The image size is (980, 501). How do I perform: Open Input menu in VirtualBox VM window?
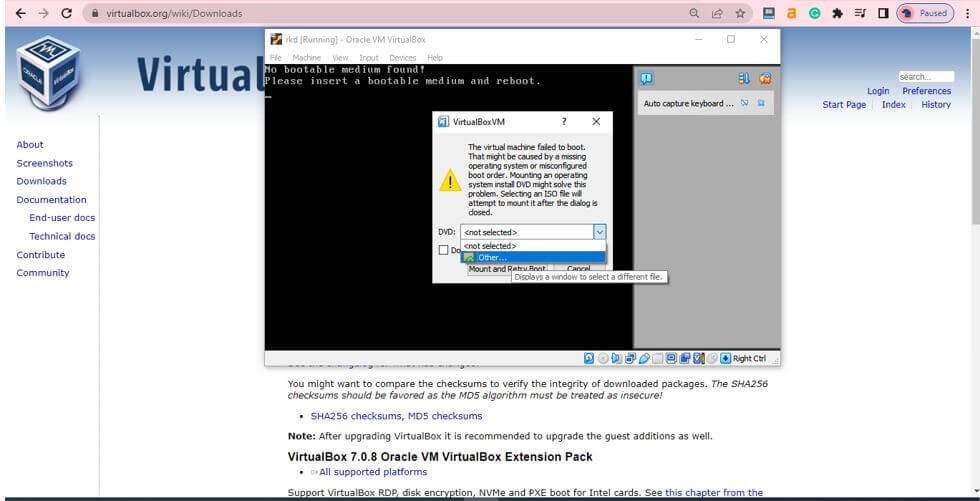[x=369, y=57]
